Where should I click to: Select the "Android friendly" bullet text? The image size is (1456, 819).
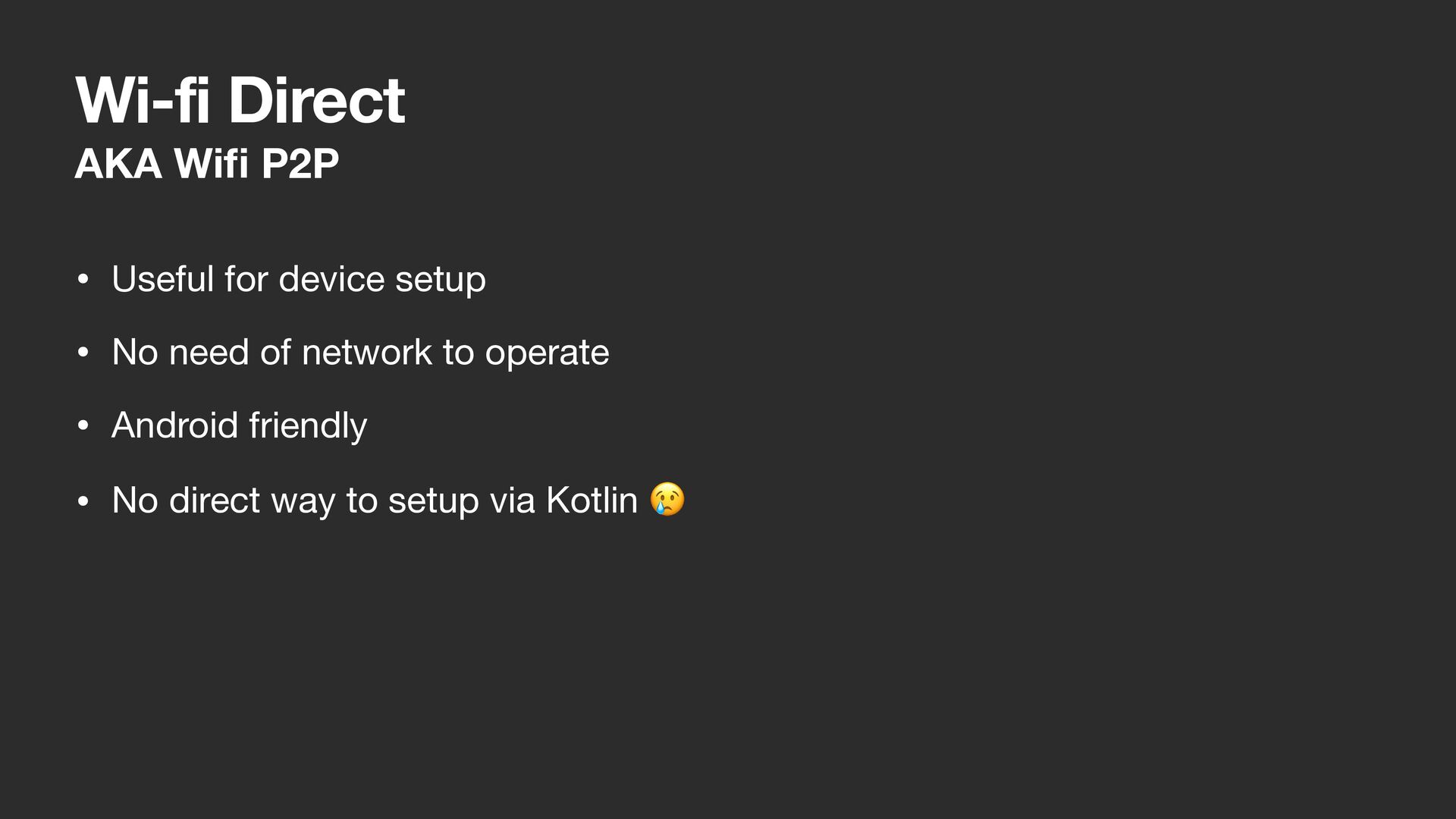[240, 425]
